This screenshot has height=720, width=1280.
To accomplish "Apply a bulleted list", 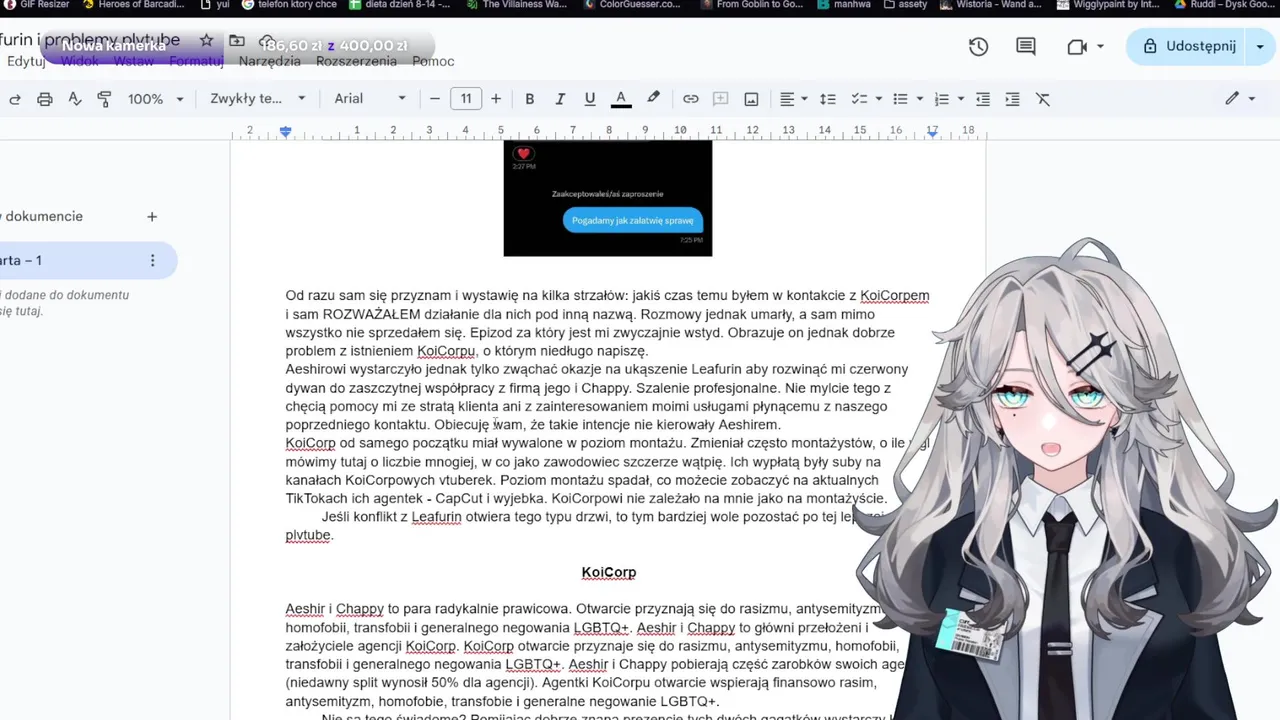I will pyautogui.click(x=900, y=99).
